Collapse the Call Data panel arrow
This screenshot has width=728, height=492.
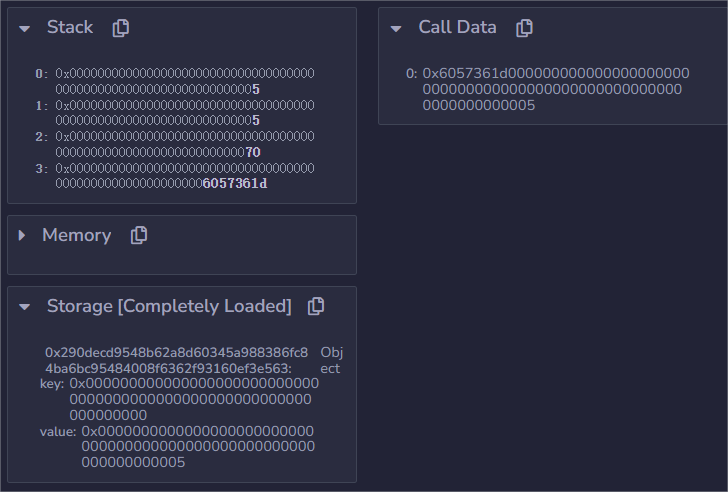[396, 29]
